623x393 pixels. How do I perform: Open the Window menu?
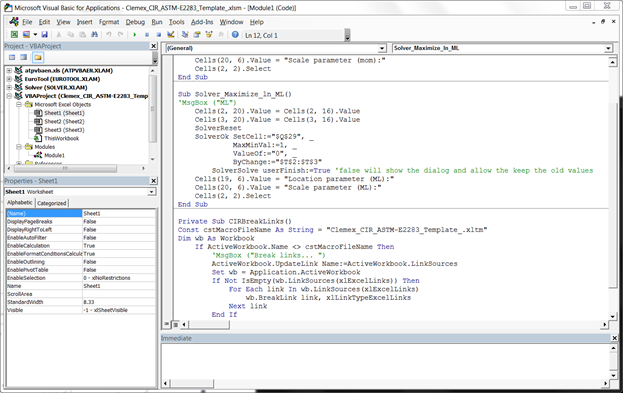231,22
